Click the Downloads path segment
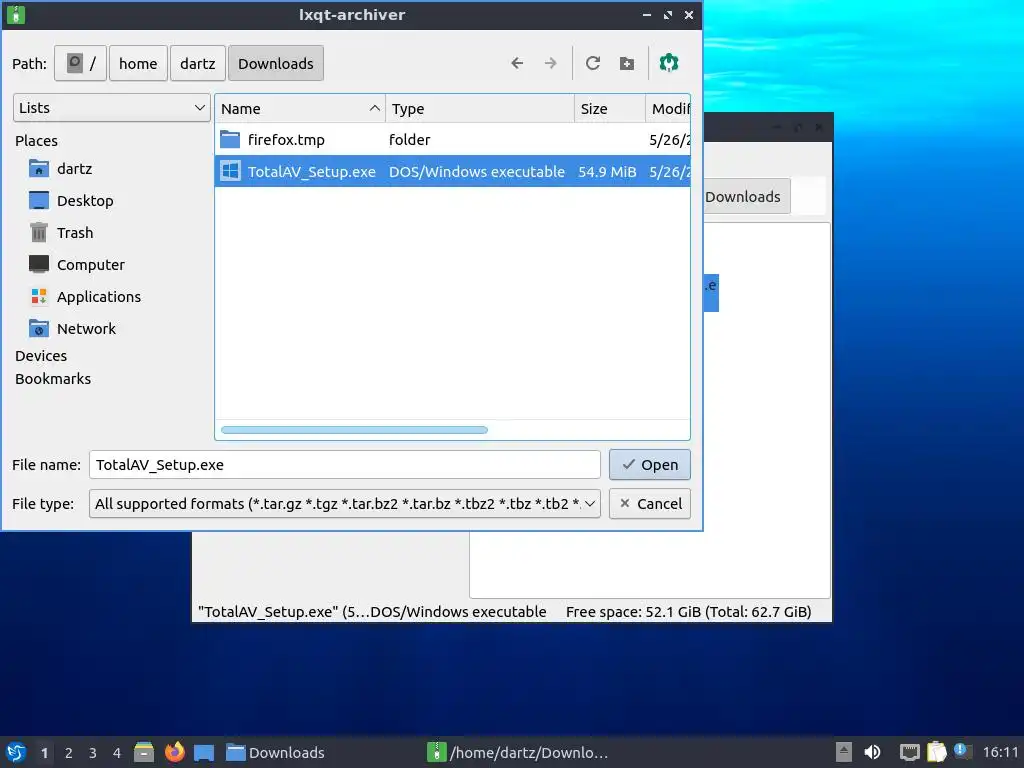 click(x=276, y=63)
